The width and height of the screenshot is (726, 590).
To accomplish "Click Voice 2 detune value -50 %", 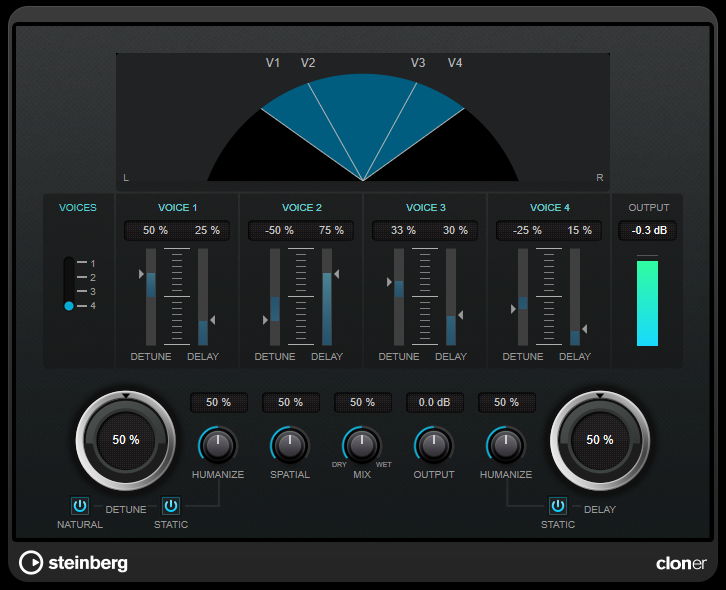I will tap(279, 230).
